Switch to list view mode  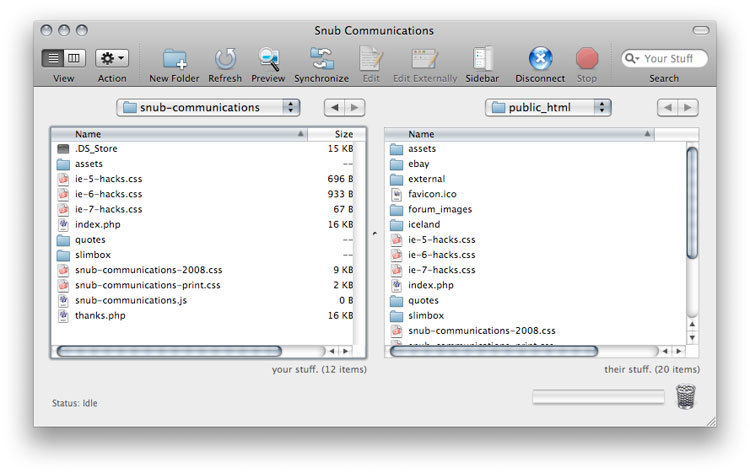[x=53, y=58]
